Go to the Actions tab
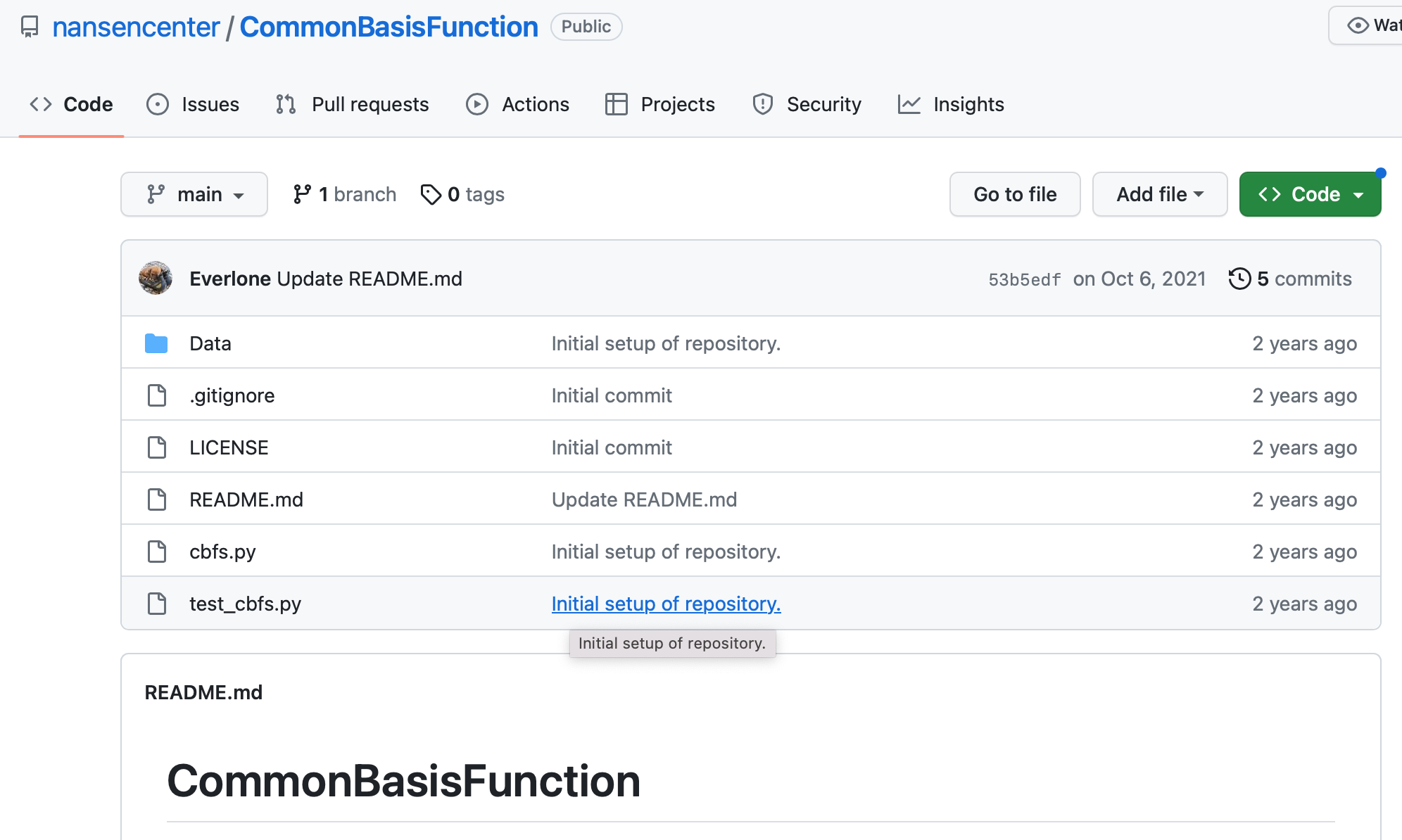The image size is (1402, 840). pos(517,104)
